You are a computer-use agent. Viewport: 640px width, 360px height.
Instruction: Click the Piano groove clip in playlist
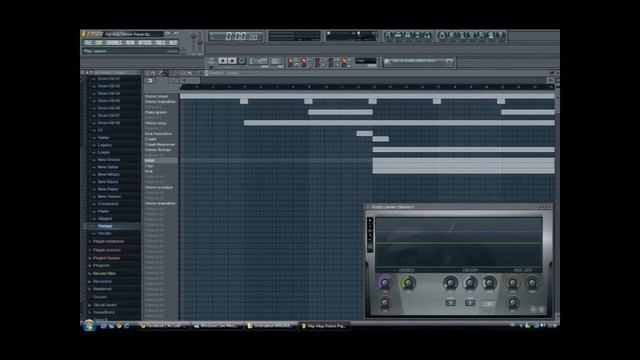[x=340, y=112]
